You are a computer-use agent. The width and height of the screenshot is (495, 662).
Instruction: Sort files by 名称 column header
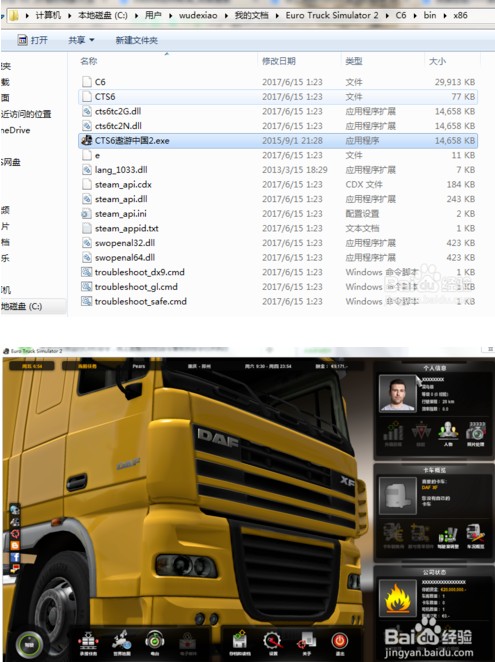[89, 61]
